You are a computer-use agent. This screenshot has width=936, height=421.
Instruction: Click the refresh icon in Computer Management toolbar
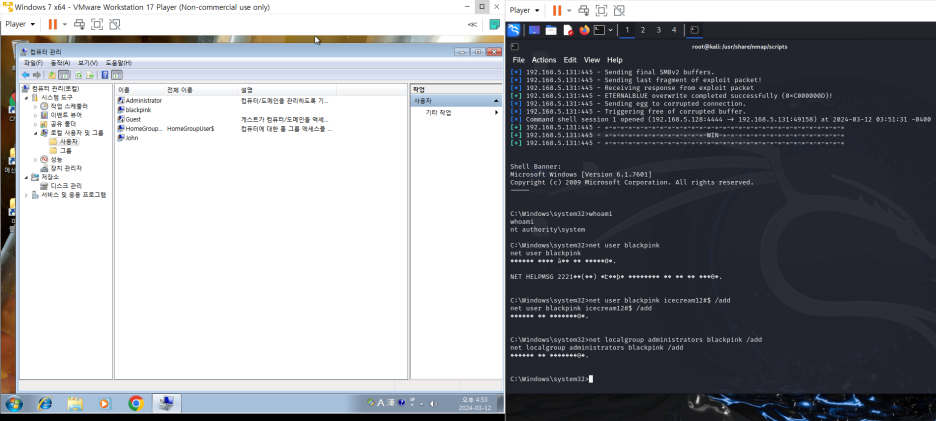[x=78, y=75]
